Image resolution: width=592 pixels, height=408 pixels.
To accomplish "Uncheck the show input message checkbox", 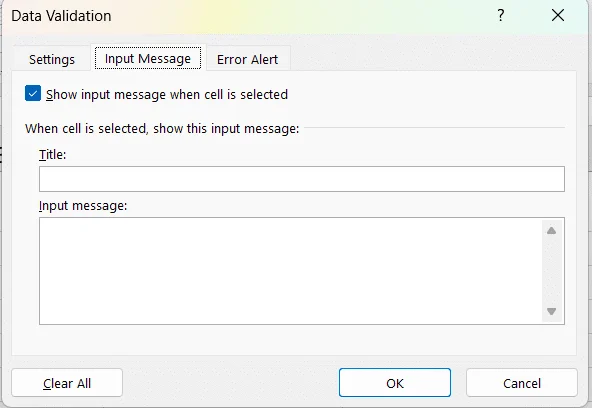I will (33, 94).
